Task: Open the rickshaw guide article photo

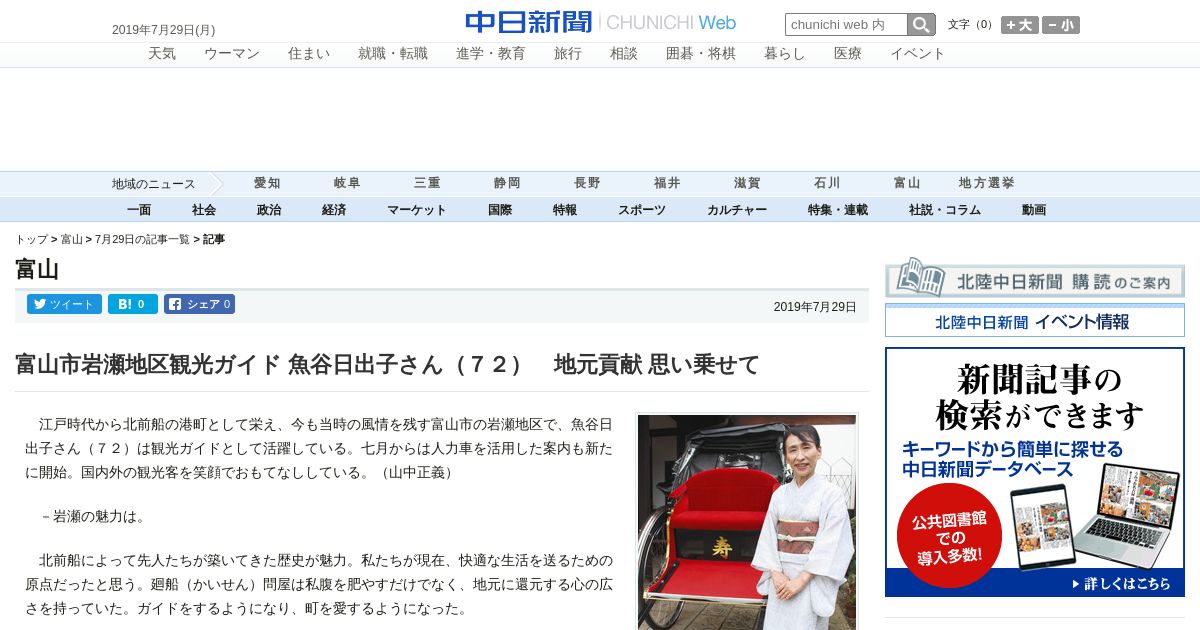Action: pyautogui.click(x=747, y=522)
